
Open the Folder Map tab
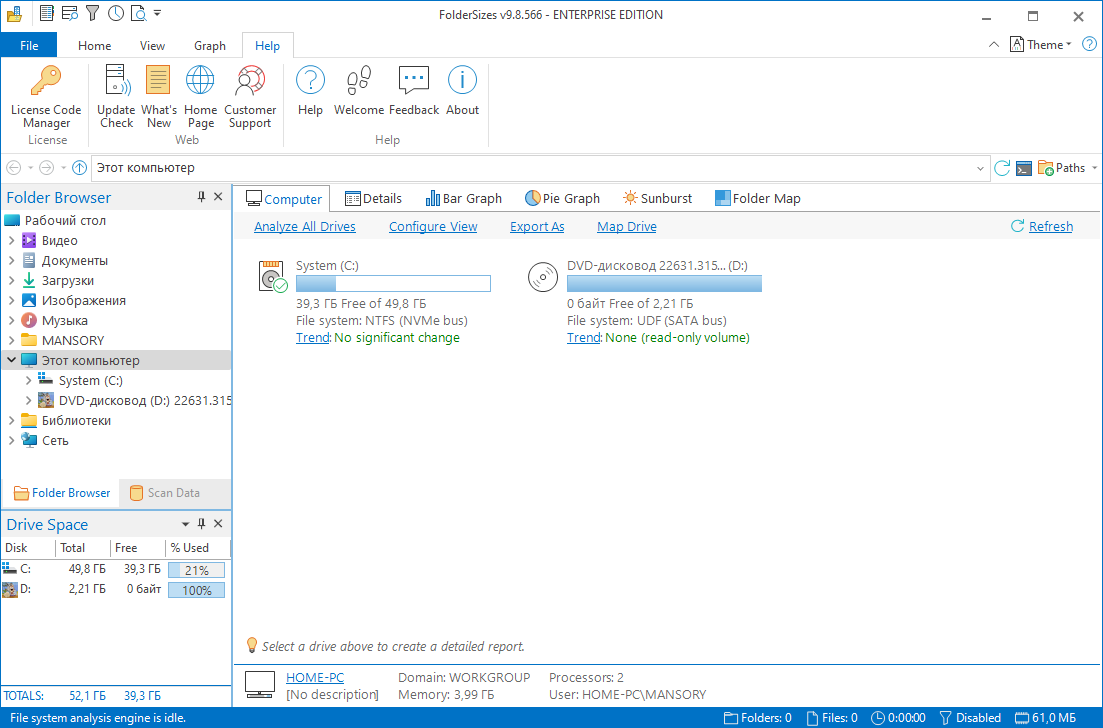(758, 198)
